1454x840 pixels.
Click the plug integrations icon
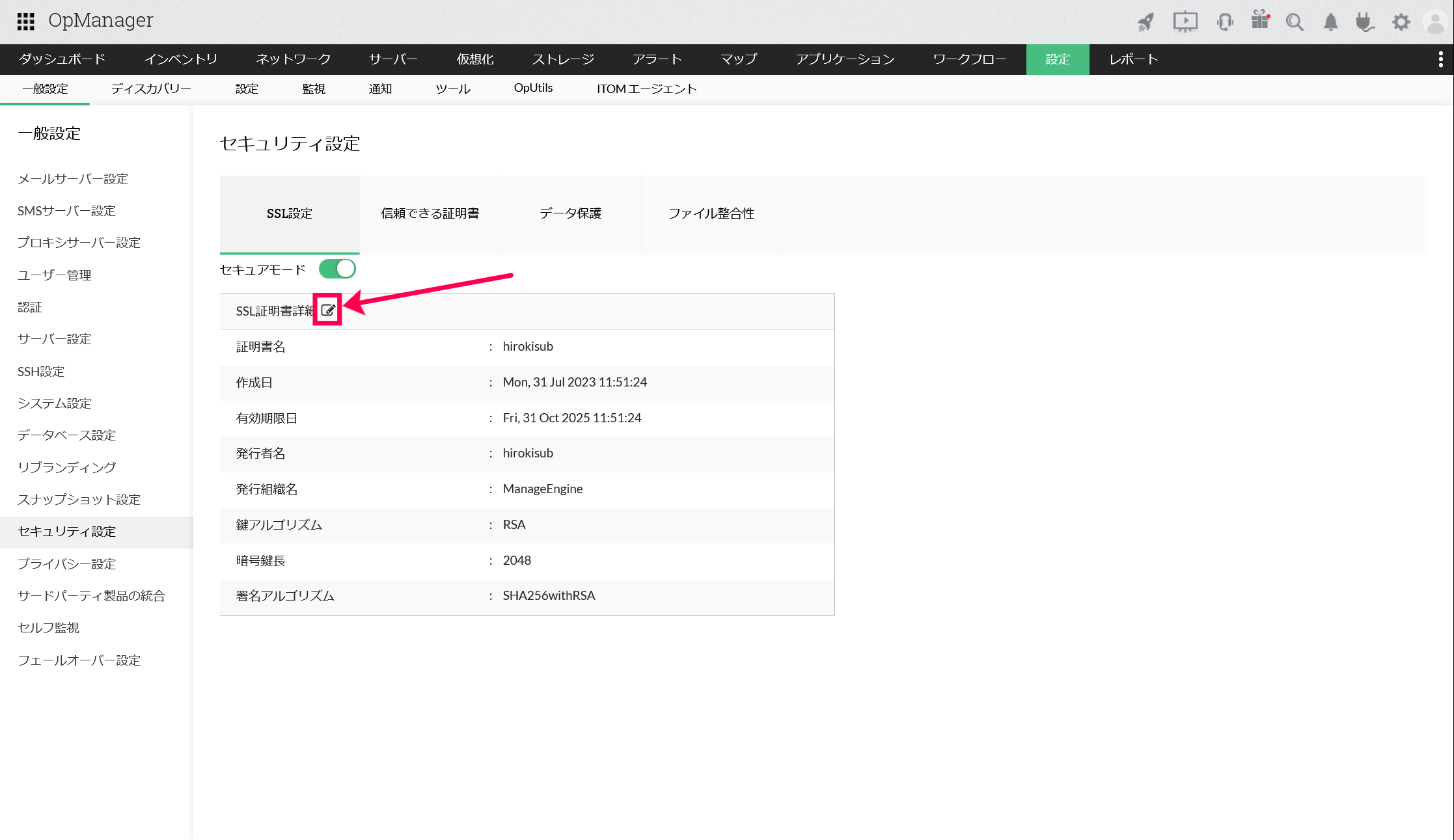(x=1365, y=22)
